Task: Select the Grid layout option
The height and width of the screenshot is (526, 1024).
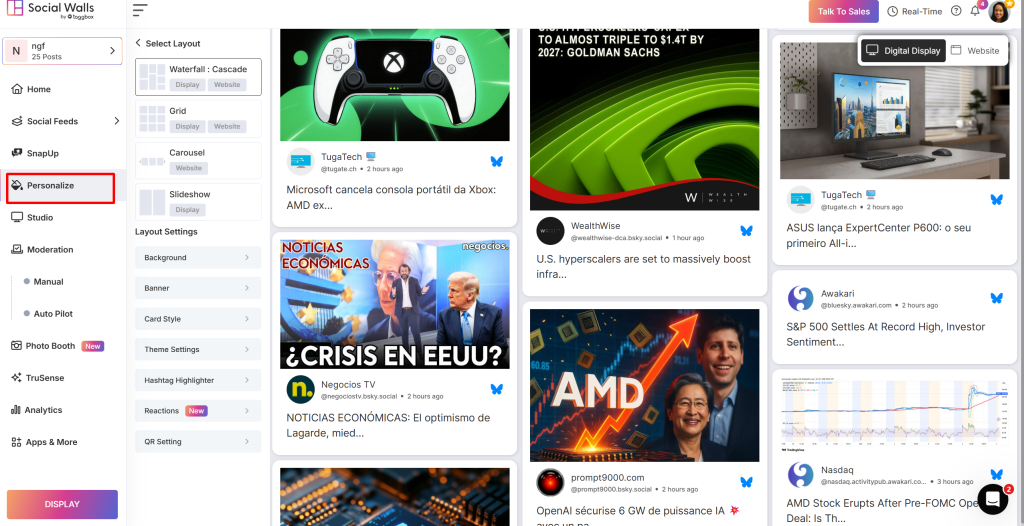Action: tap(199, 119)
